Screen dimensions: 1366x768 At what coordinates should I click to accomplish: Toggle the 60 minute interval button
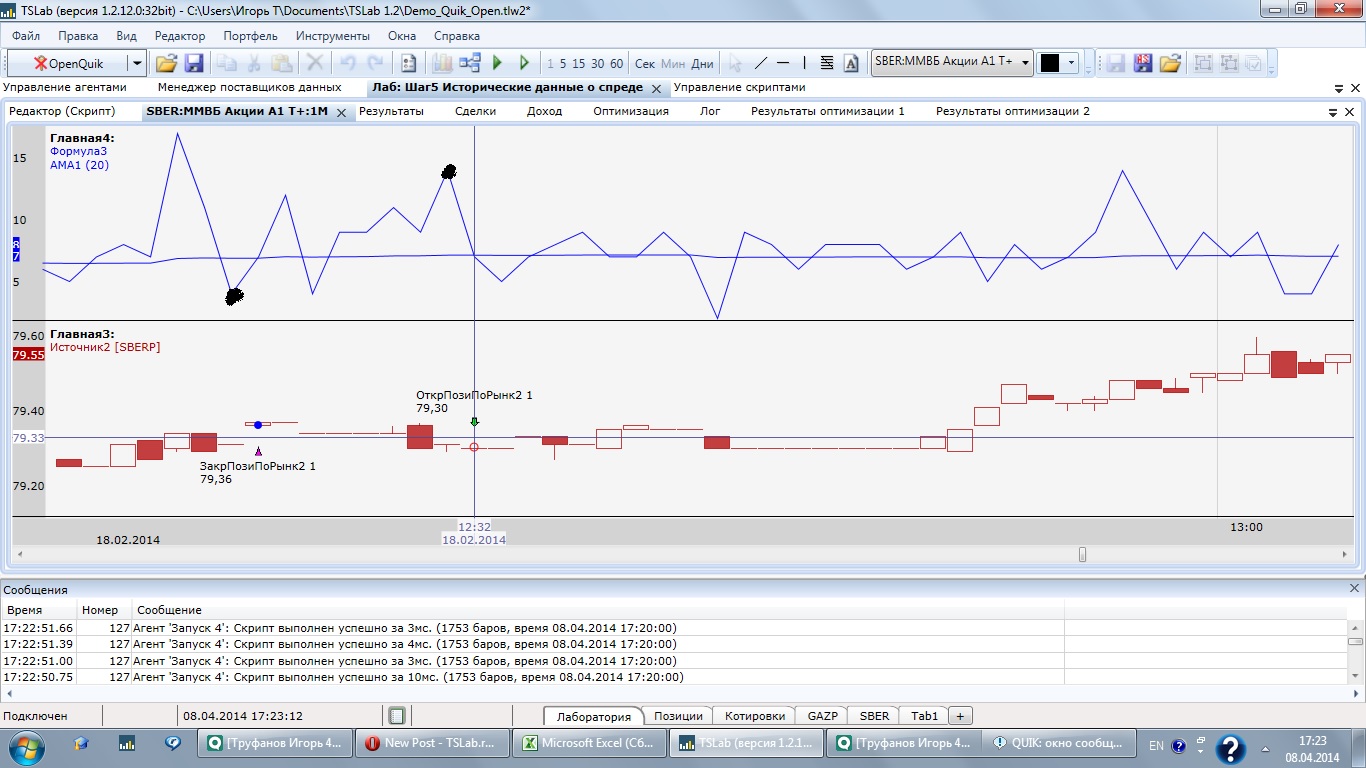(617, 63)
